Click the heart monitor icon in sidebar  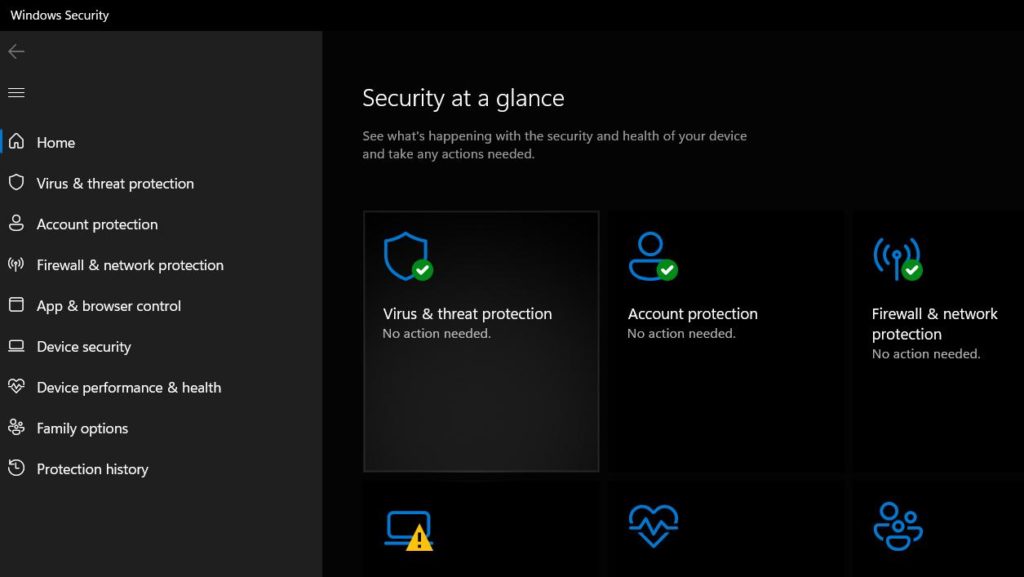pos(16,387)
